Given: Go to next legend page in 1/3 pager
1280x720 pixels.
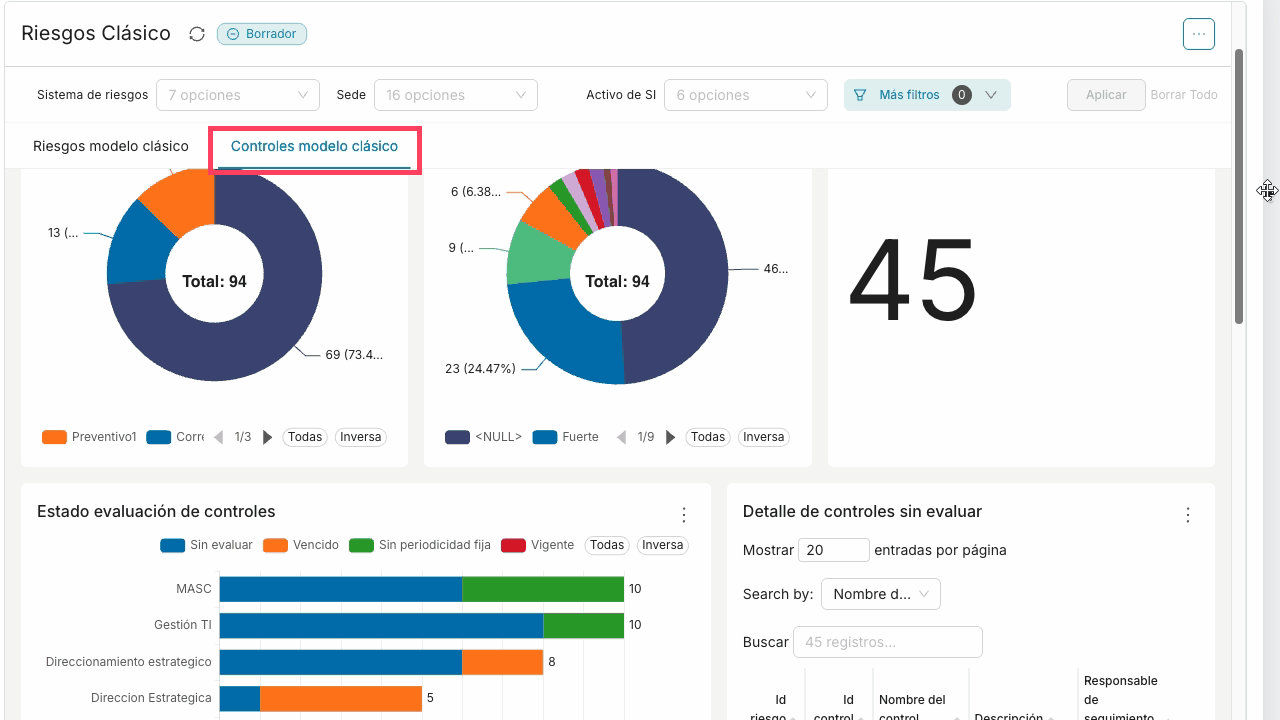Looking at the screenshot, I should [x=267, y=437].
